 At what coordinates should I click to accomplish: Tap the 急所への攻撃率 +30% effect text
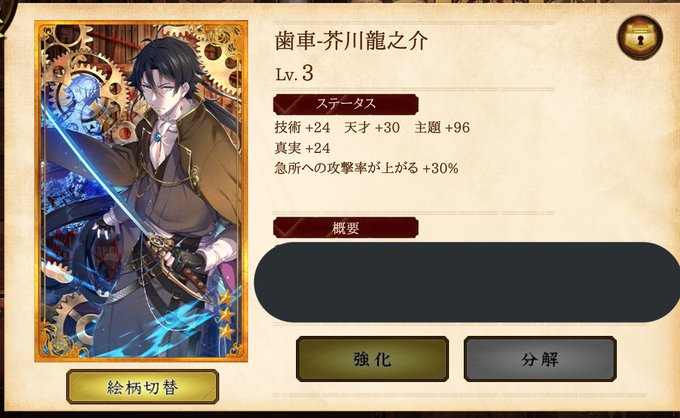pos(366,168)
